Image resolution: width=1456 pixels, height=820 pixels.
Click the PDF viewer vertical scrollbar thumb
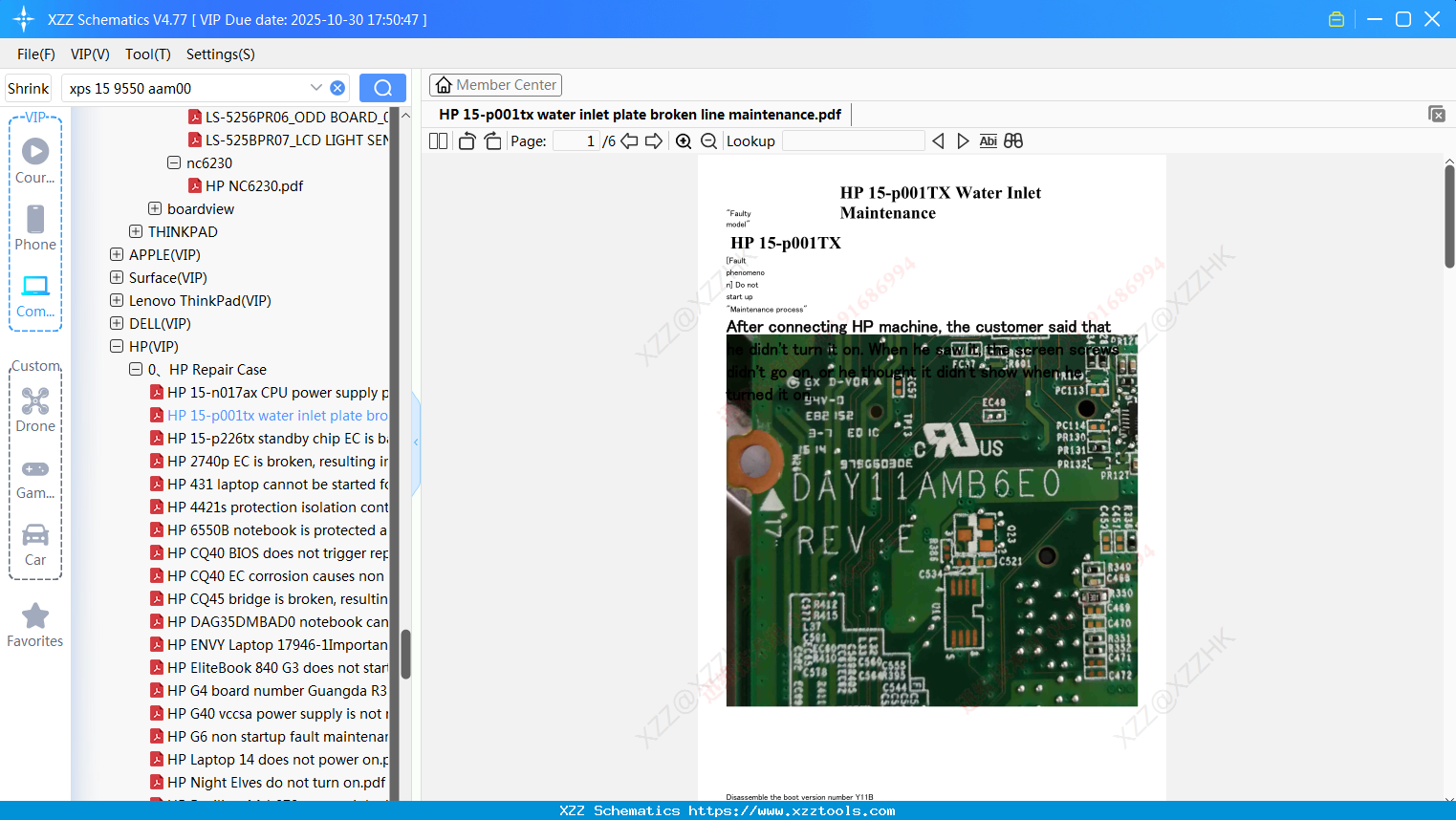coord(1449,216)
